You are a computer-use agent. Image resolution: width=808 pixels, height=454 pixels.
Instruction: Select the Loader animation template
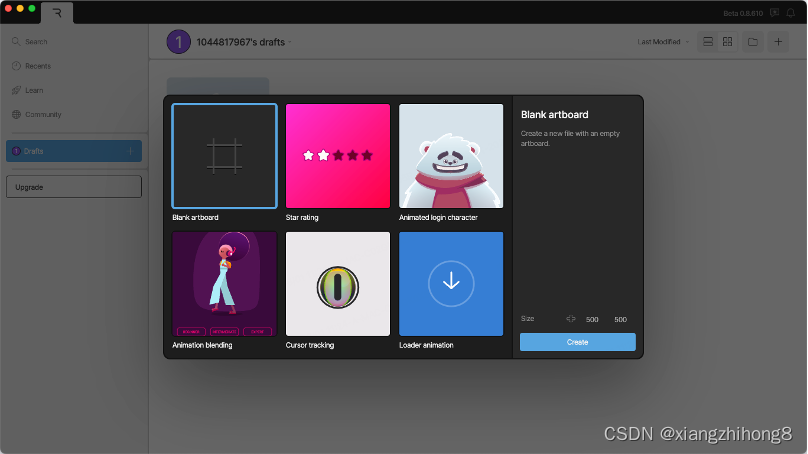coord(451,284)
